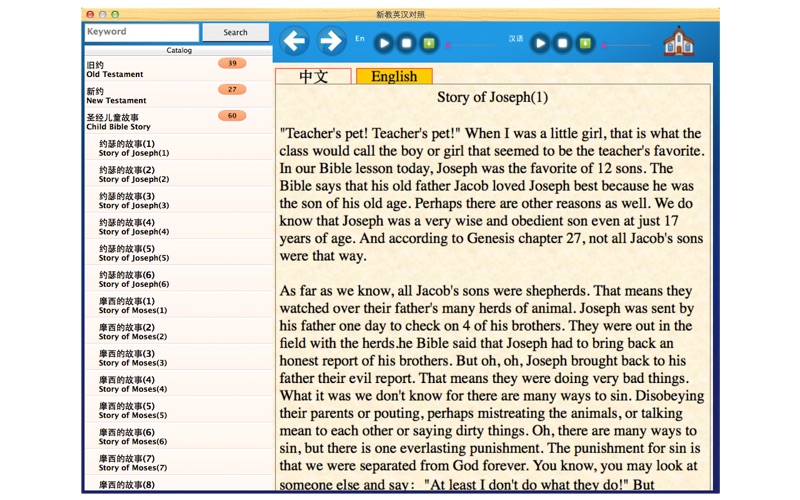
Task: Click the forward arrow navigation icon
Action: point(331,41)
